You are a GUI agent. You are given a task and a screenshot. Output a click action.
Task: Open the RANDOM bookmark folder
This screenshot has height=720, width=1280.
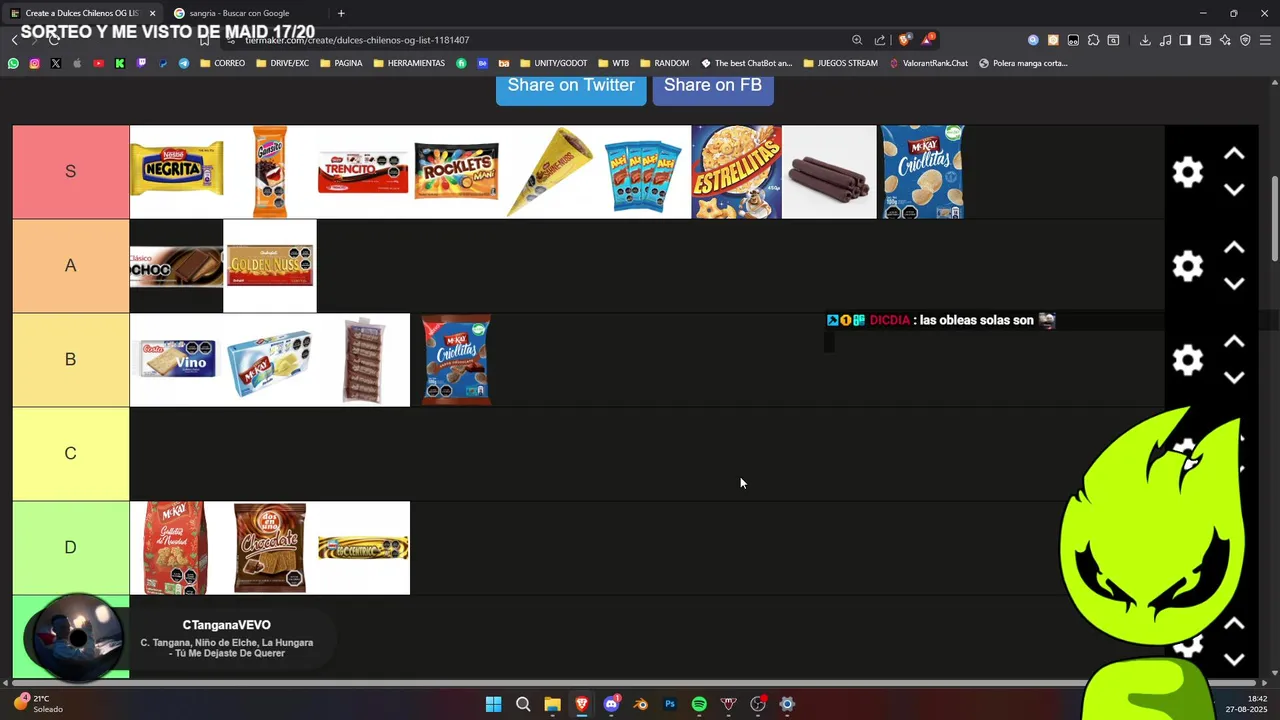(664, 63)
